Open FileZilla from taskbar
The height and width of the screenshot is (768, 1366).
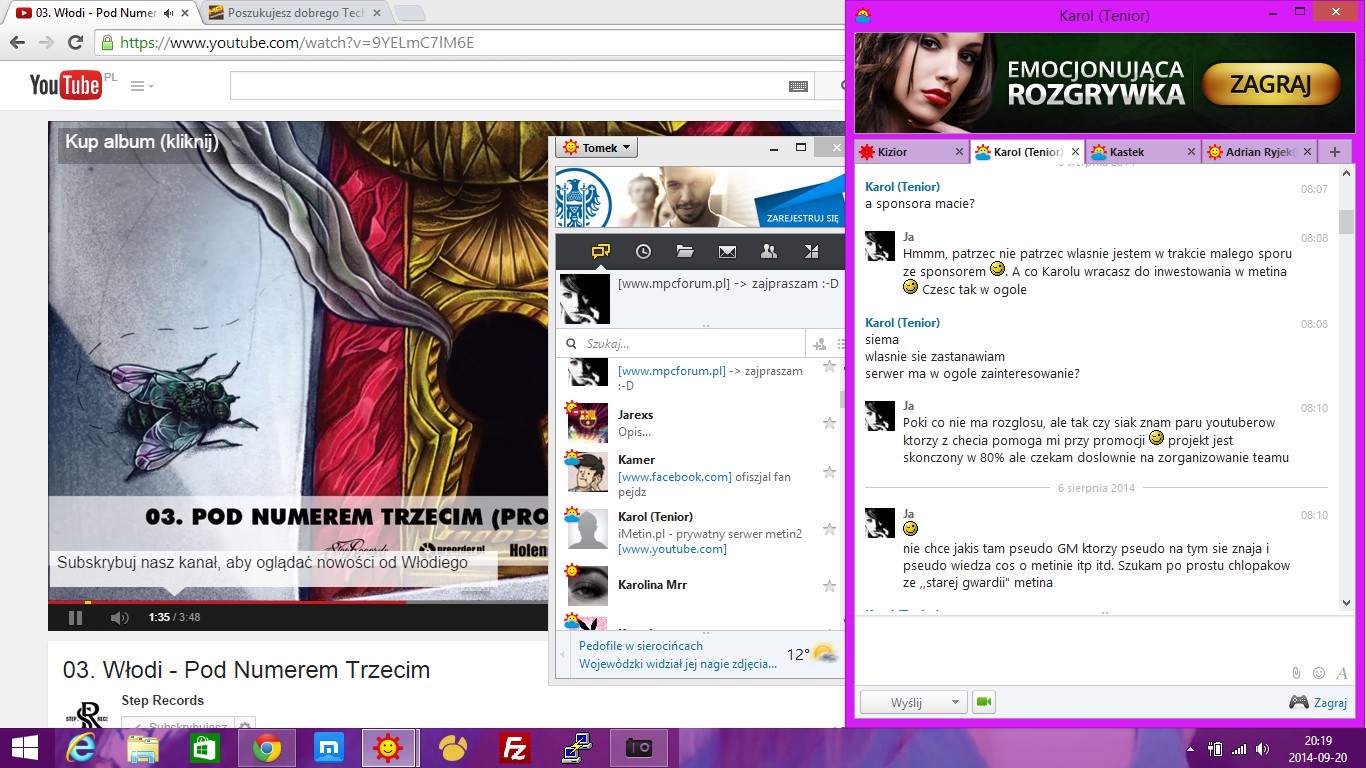pyautogui.click(x=515, y=748)
